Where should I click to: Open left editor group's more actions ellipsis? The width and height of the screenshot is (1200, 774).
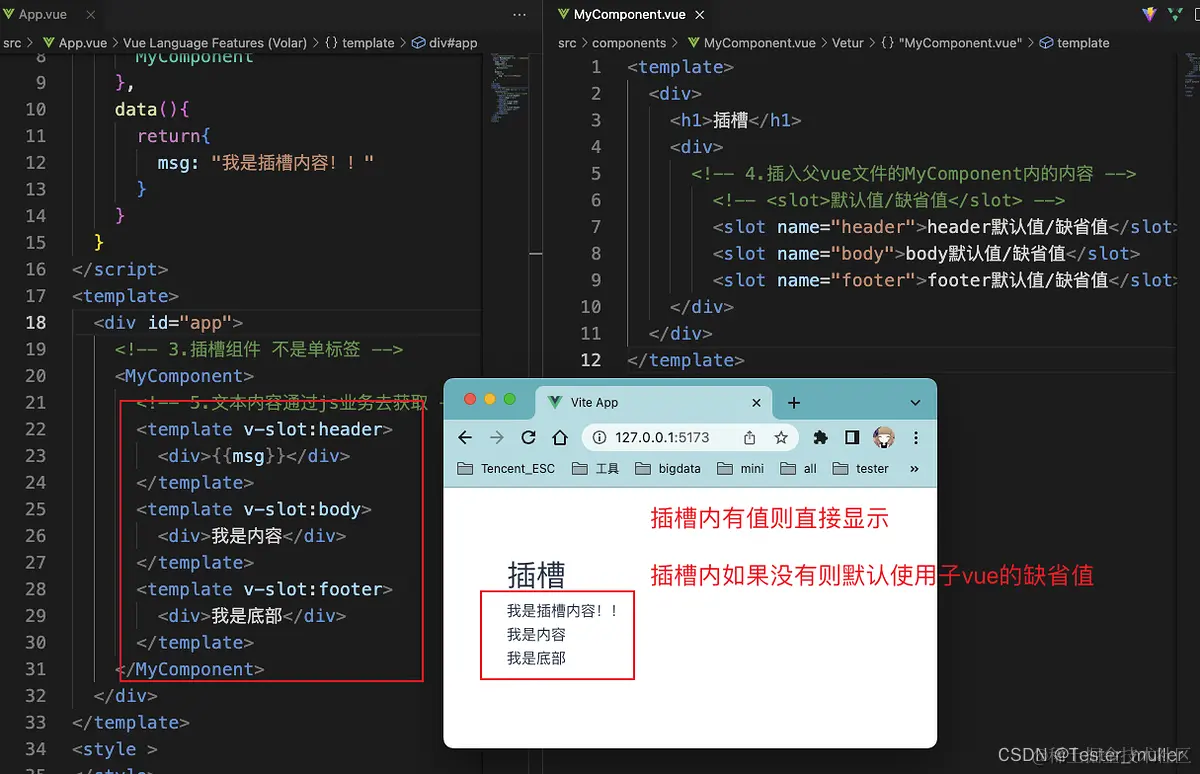519,15
